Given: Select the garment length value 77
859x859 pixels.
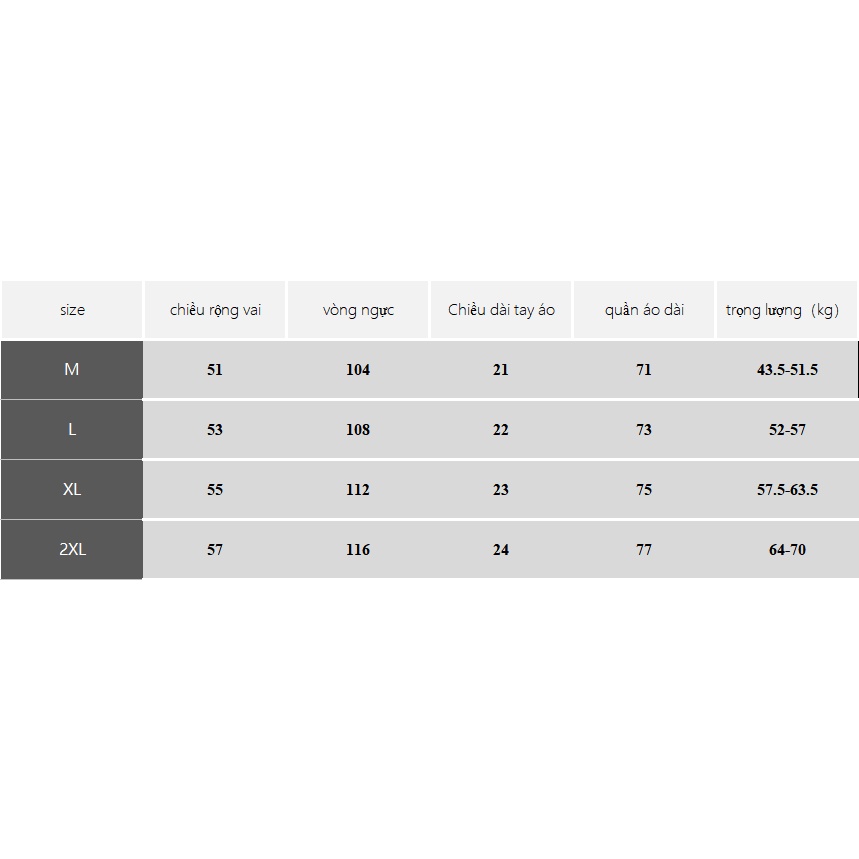Looking at the screenshot, I should (x=644, y=550).
